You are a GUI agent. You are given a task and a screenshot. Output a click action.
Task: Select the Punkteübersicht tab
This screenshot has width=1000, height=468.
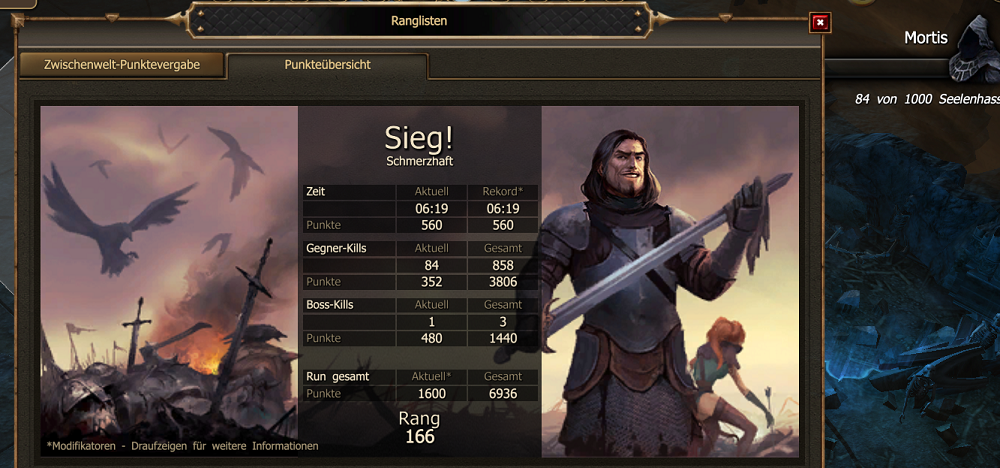coord(328,65)
